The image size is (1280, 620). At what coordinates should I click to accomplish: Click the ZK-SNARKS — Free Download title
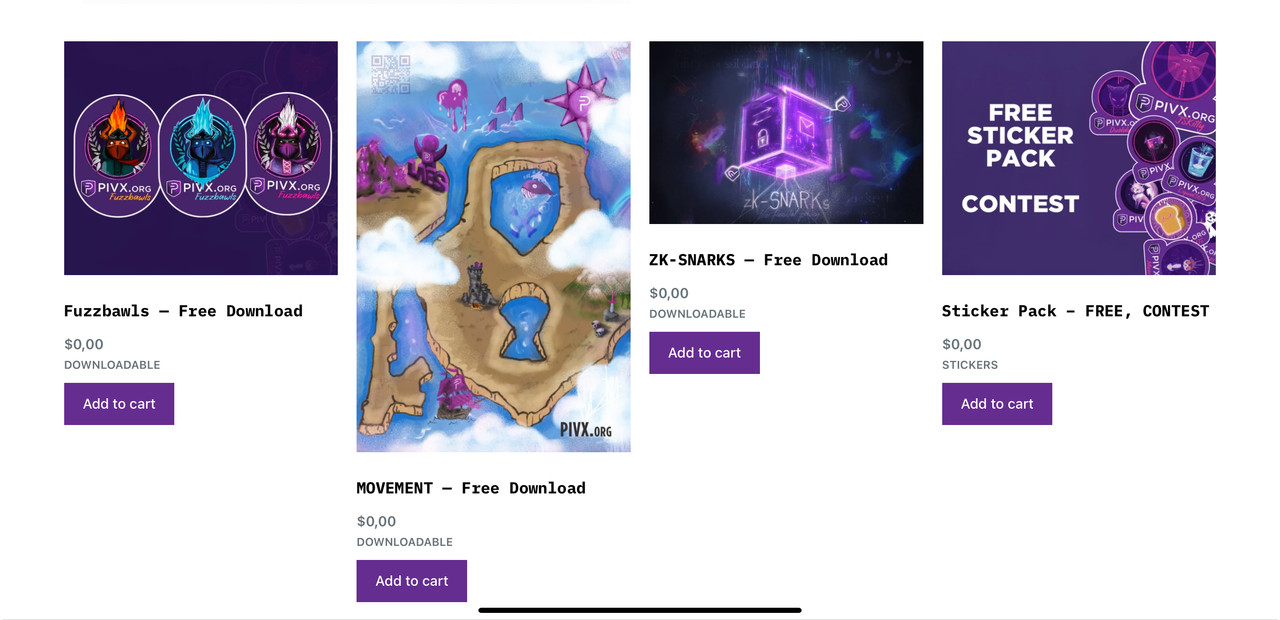pyautogui.click(x=768, y=260)
